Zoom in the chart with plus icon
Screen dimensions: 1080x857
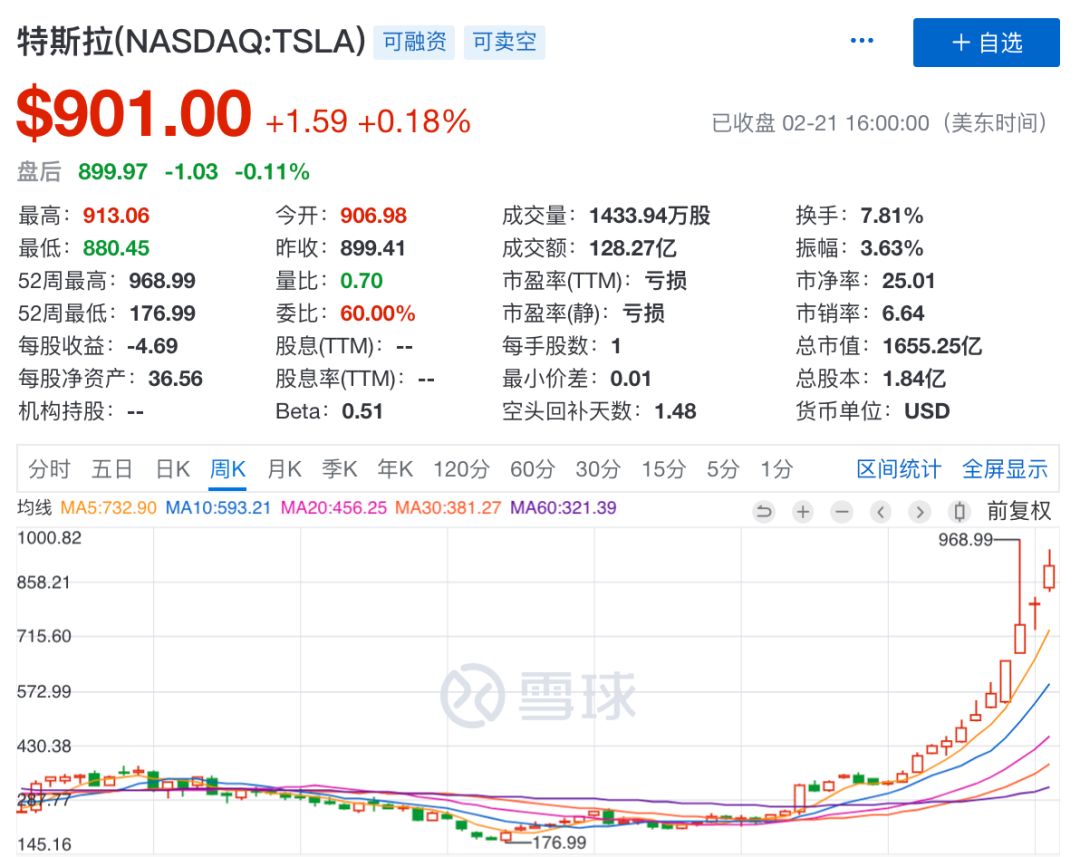pyautogui.click(x=803, y=512)
